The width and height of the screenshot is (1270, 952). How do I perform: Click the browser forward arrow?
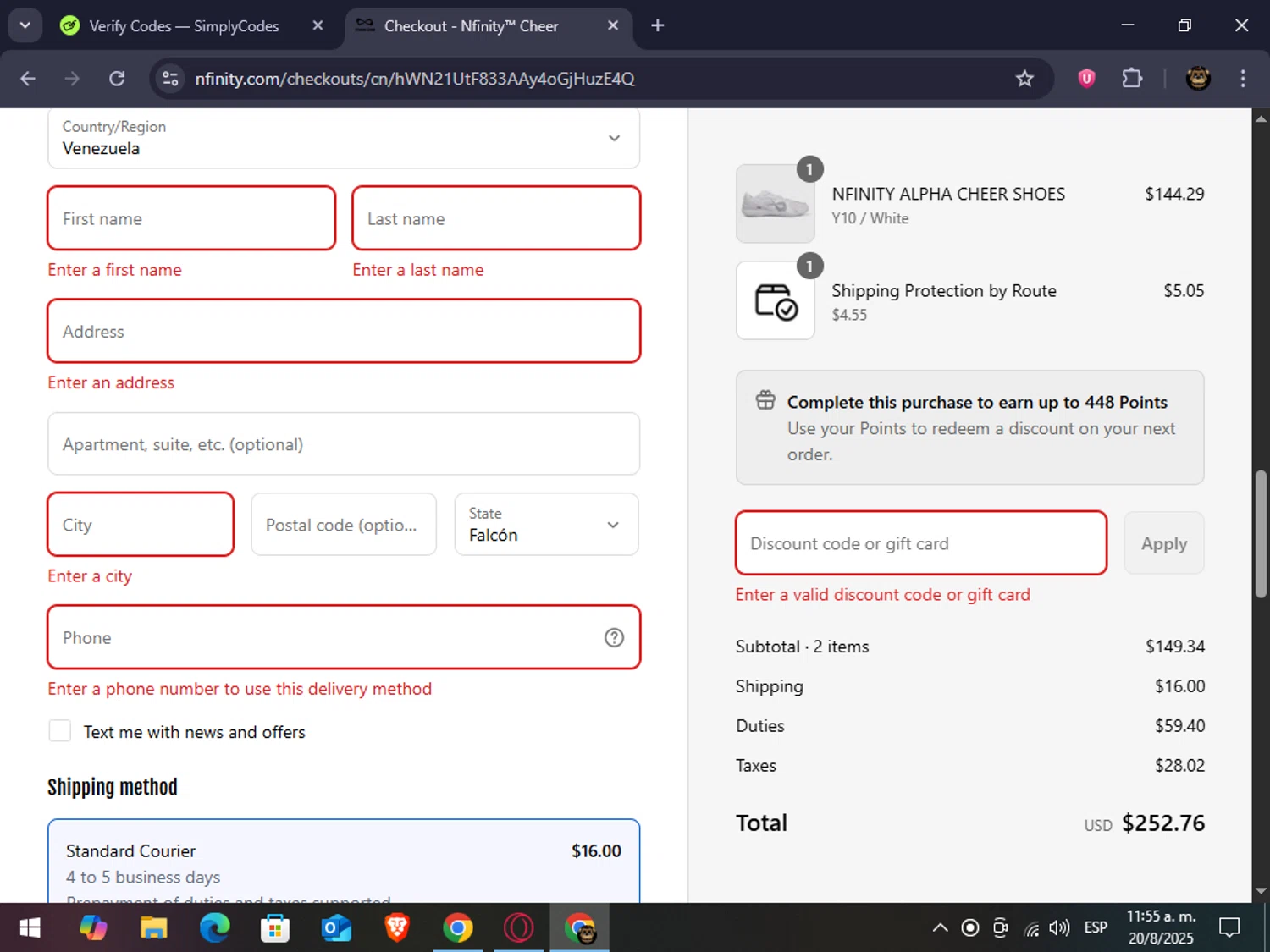coord(72,79)
